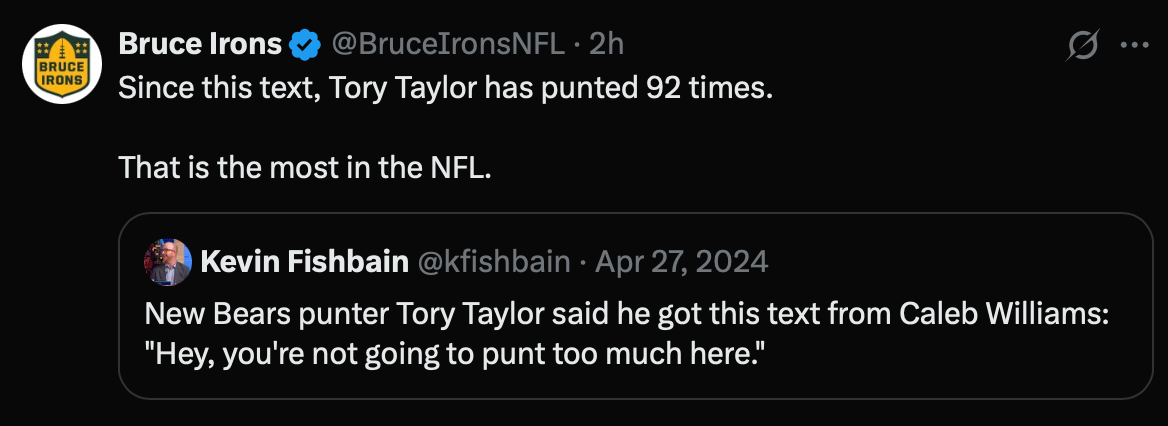Click Kevin Fishbain's small profile picture

pyautogui.click(x=167, y=262)
